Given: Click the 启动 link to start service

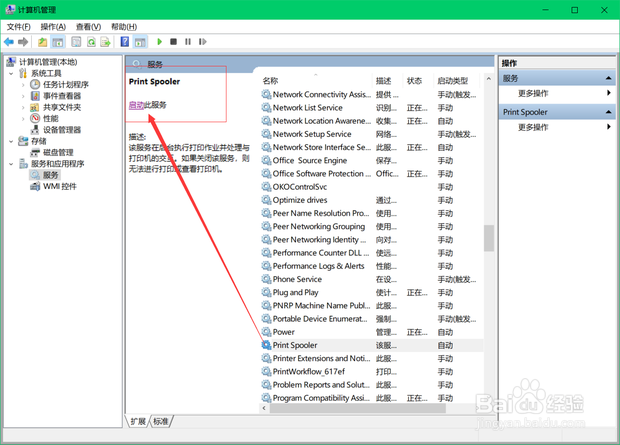Looking at the screenshot, I should click(136, 105).
